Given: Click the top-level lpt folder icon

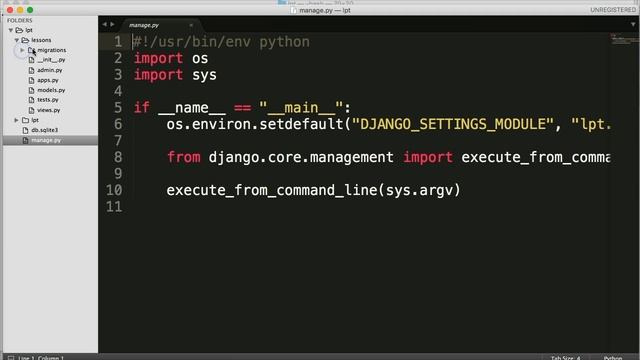Looking at the screenshot, I should tap(19, 30).
